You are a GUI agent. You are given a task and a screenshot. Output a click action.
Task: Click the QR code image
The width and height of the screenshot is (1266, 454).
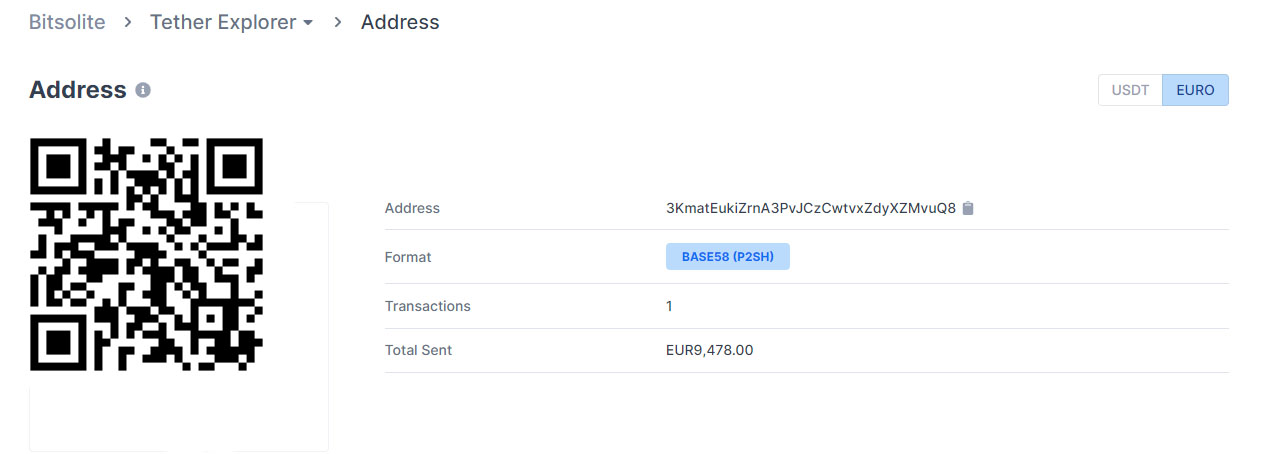(x=146, y=254)
